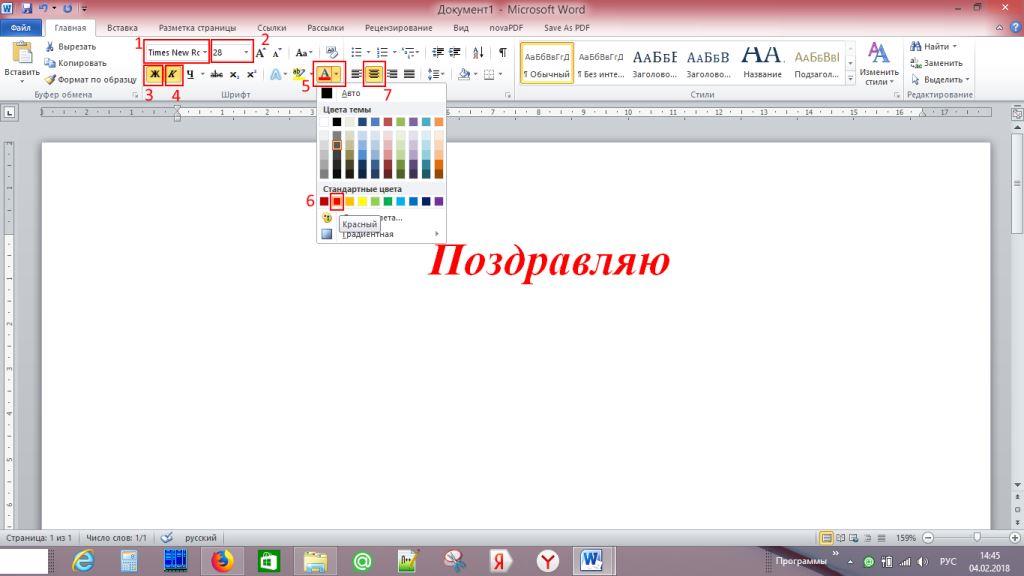
Task: Switch to the novaPDF tab
Action: (x=506, y=28)
